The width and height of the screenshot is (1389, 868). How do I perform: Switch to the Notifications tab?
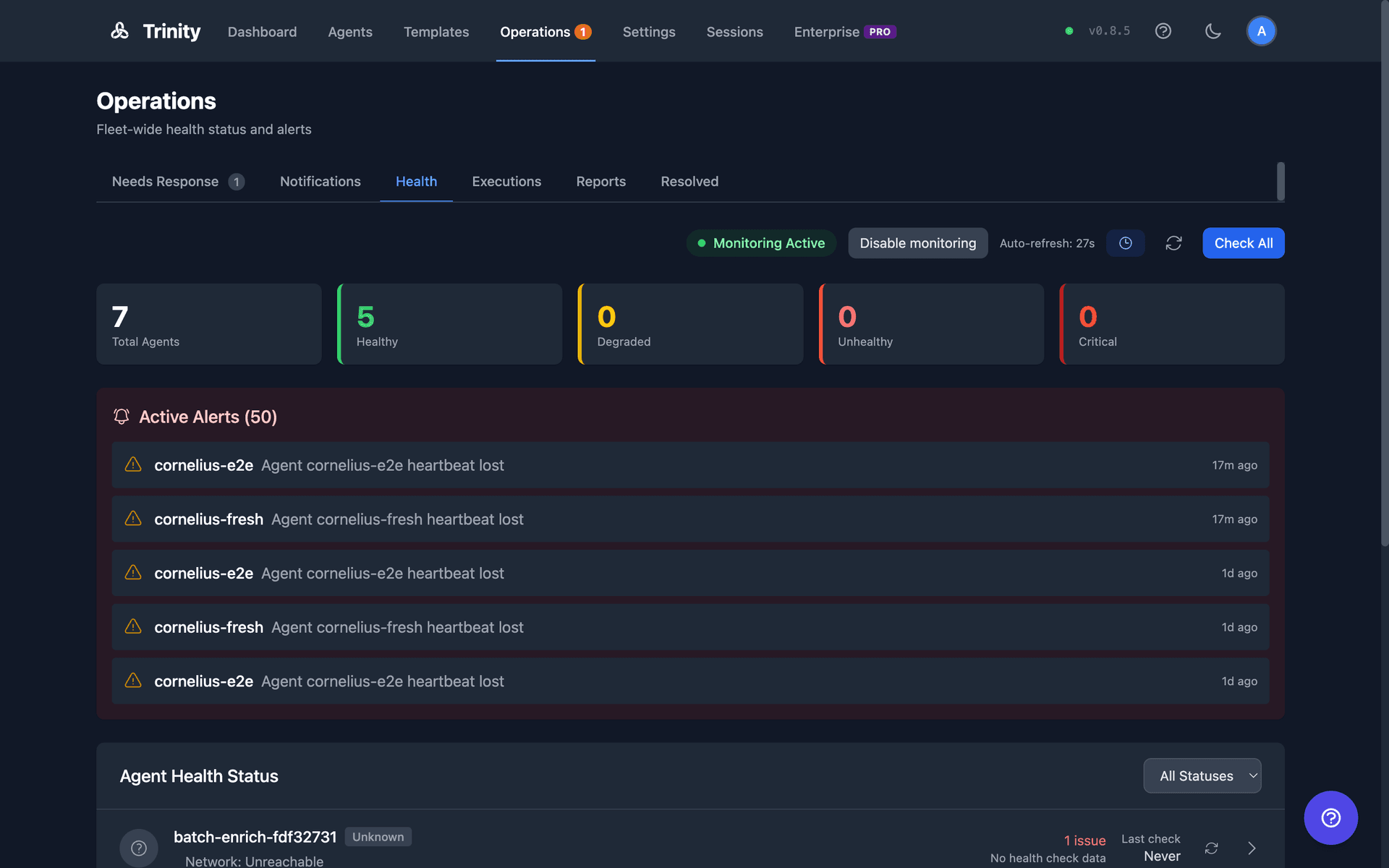pos(320,182)
